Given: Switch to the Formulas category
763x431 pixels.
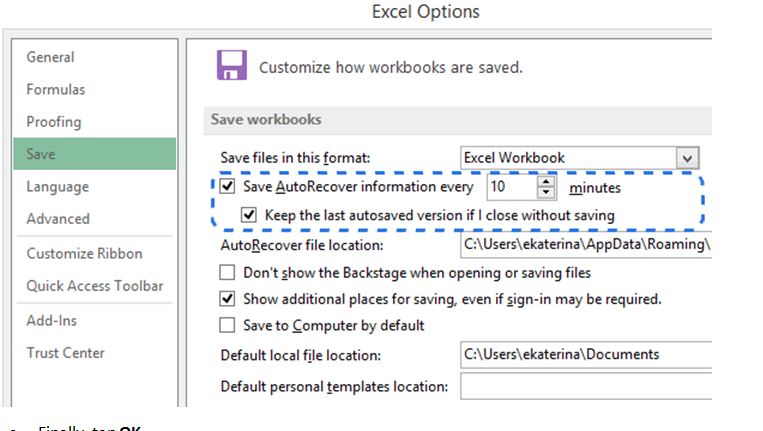Looking at the screenshot, I should click(56, 90).
